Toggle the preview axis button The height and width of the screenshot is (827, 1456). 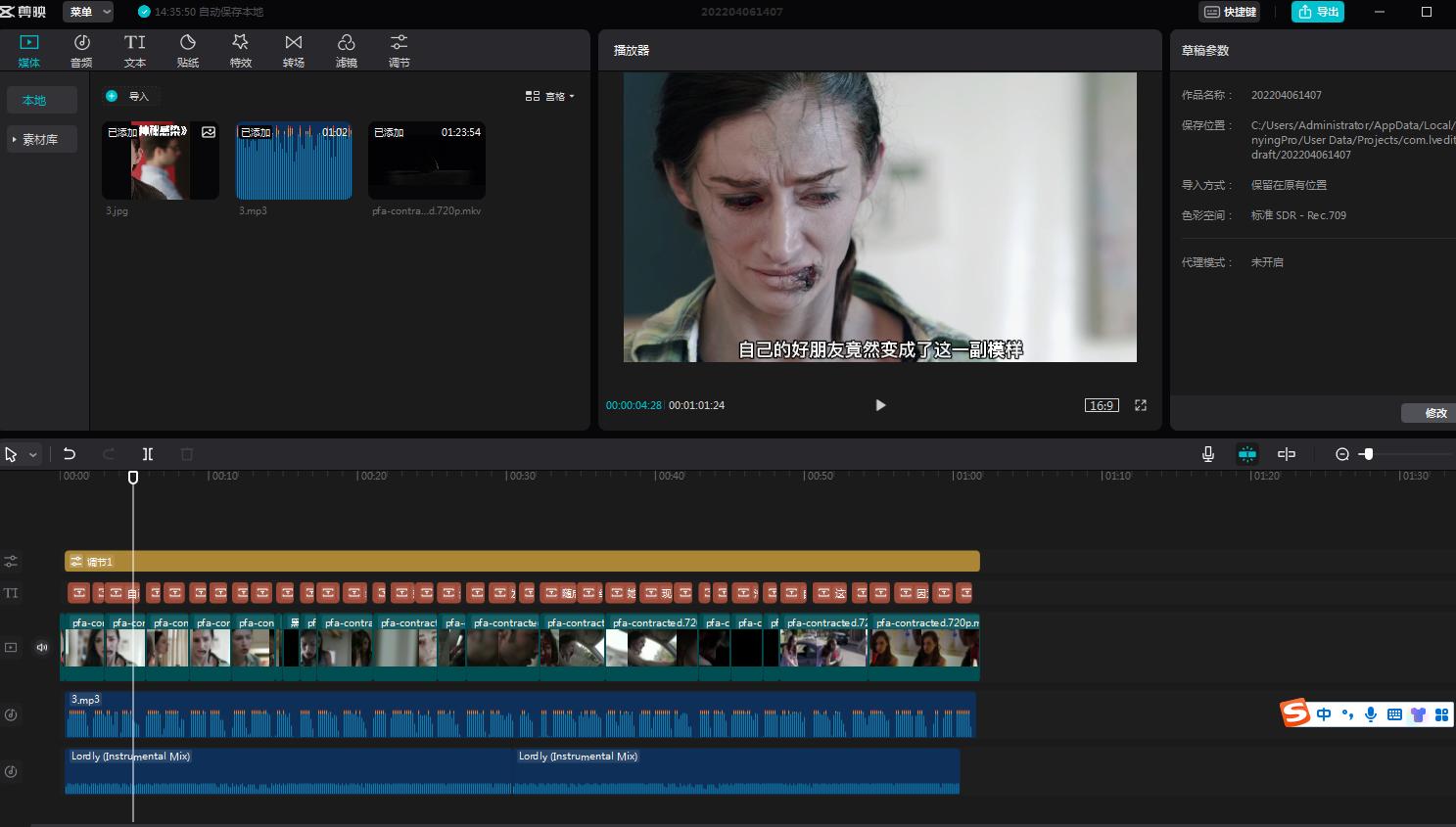pyautogui.click(x=1287, y=454)
